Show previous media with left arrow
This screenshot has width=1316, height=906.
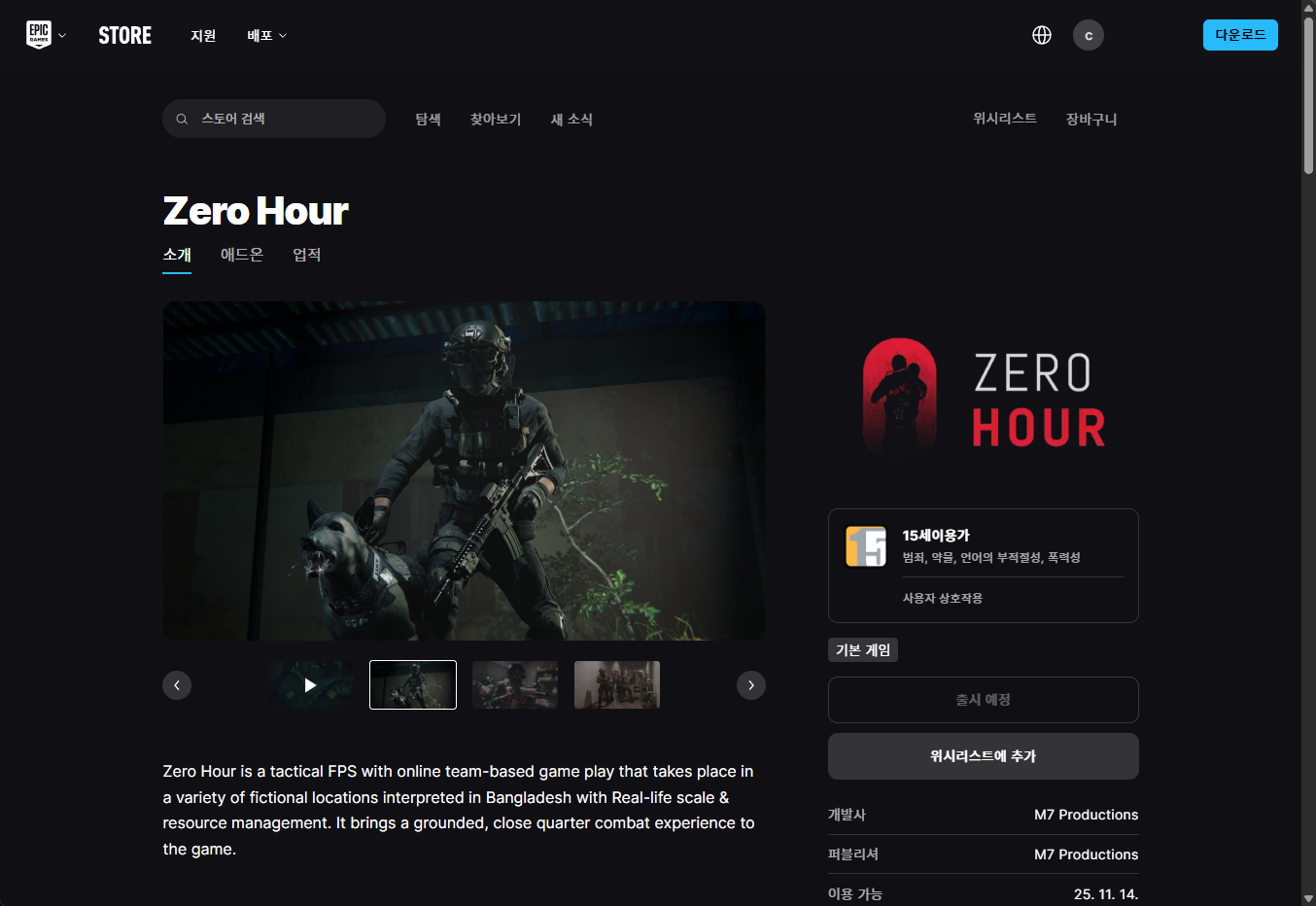coord(177,685)
